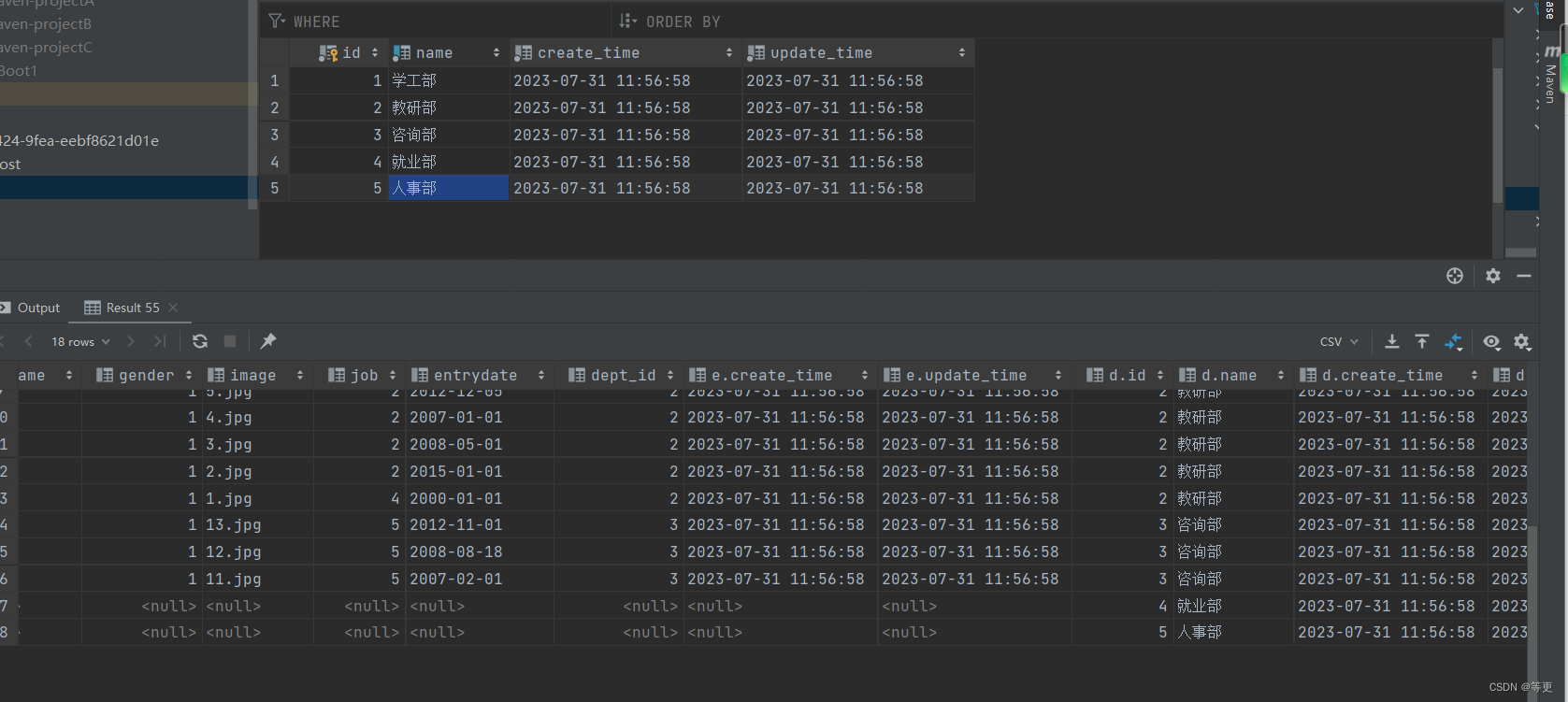Image resolution: width=1568 pixels, height=702 pixels.
Task: Click the entrydate column header icon
Action: (x=420, y=375)
